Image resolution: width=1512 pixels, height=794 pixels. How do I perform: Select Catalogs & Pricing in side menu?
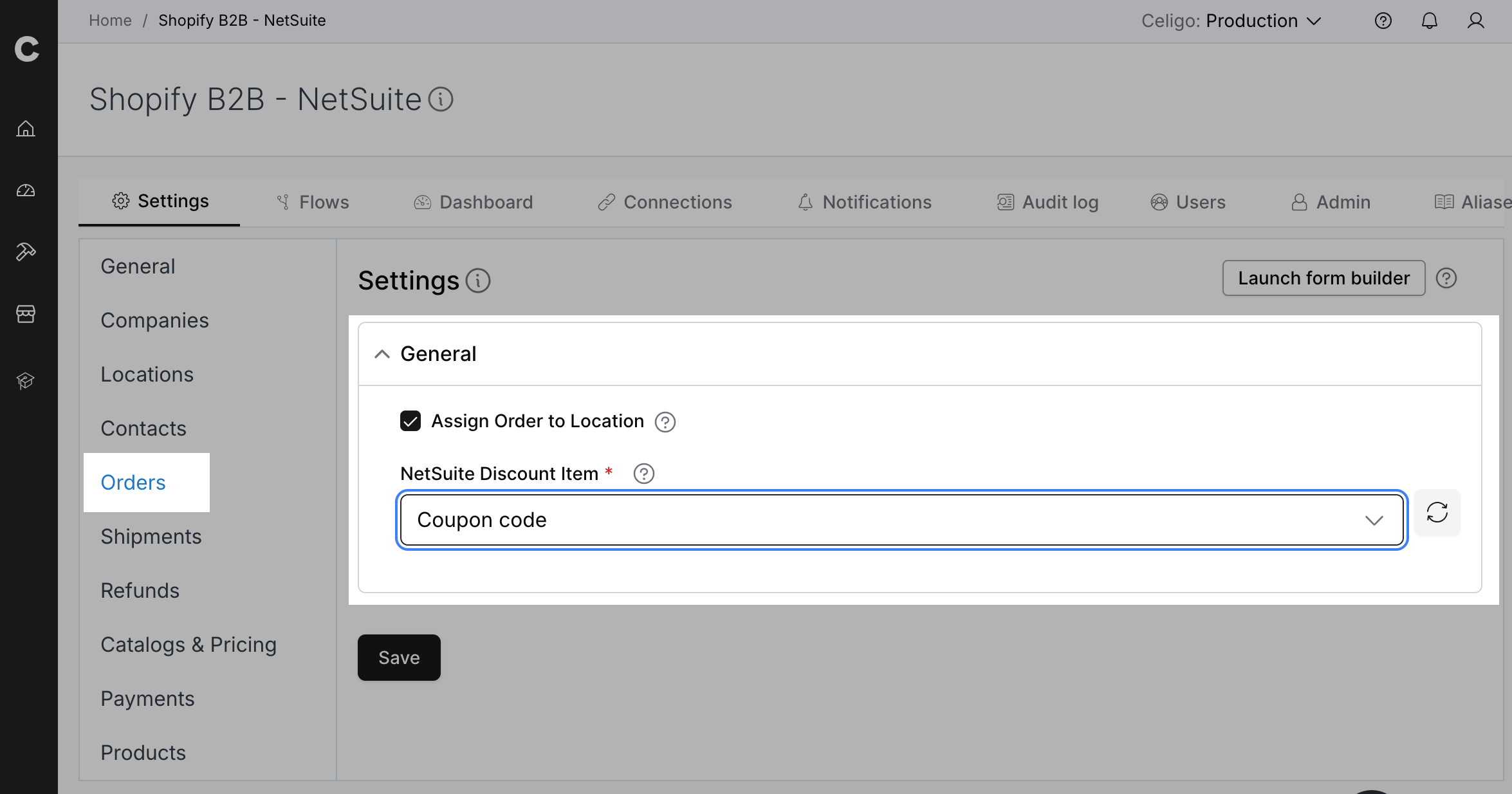[x=189, y=645]
